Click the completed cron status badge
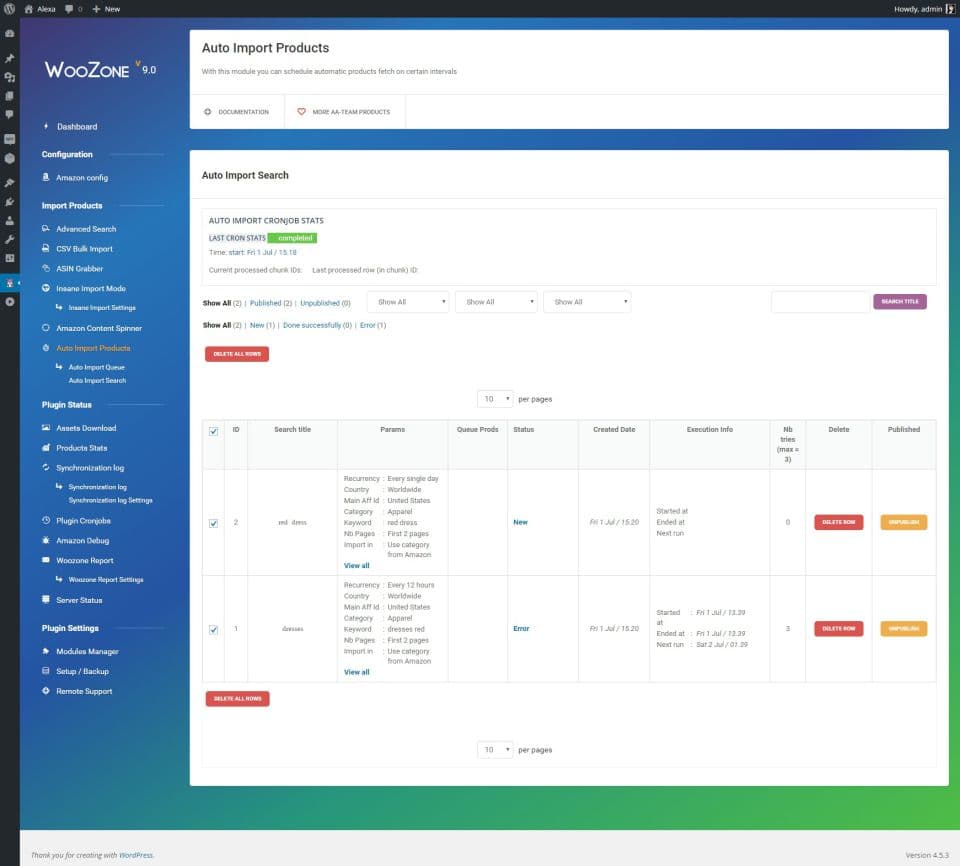This screenshot has width=960, height=866. click(293, 238)
